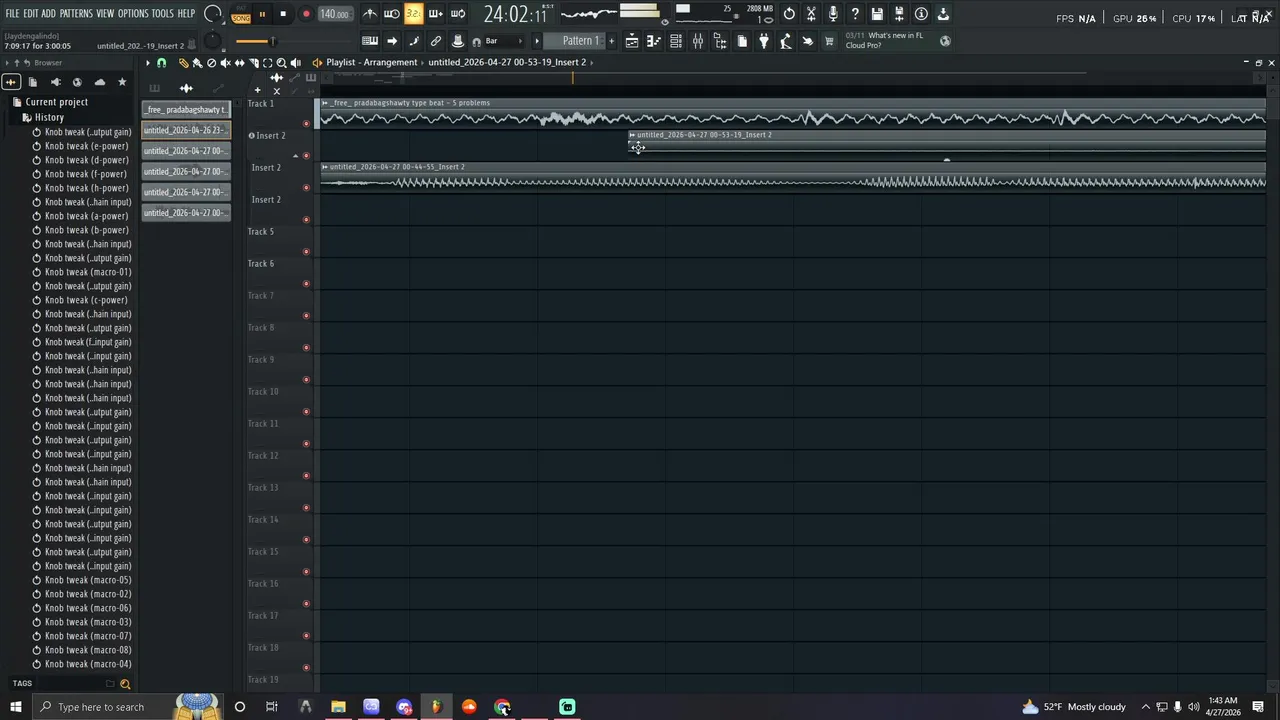Toggle mute circle on Track 6
The image size is (1280, 720).
tap(306, 284)
